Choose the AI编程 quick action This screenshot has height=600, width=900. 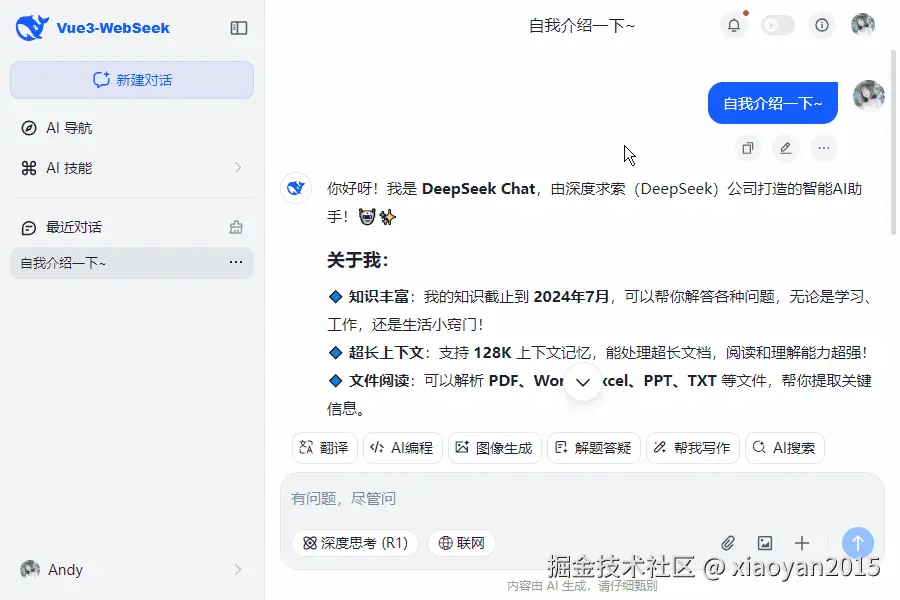[402, 448]
